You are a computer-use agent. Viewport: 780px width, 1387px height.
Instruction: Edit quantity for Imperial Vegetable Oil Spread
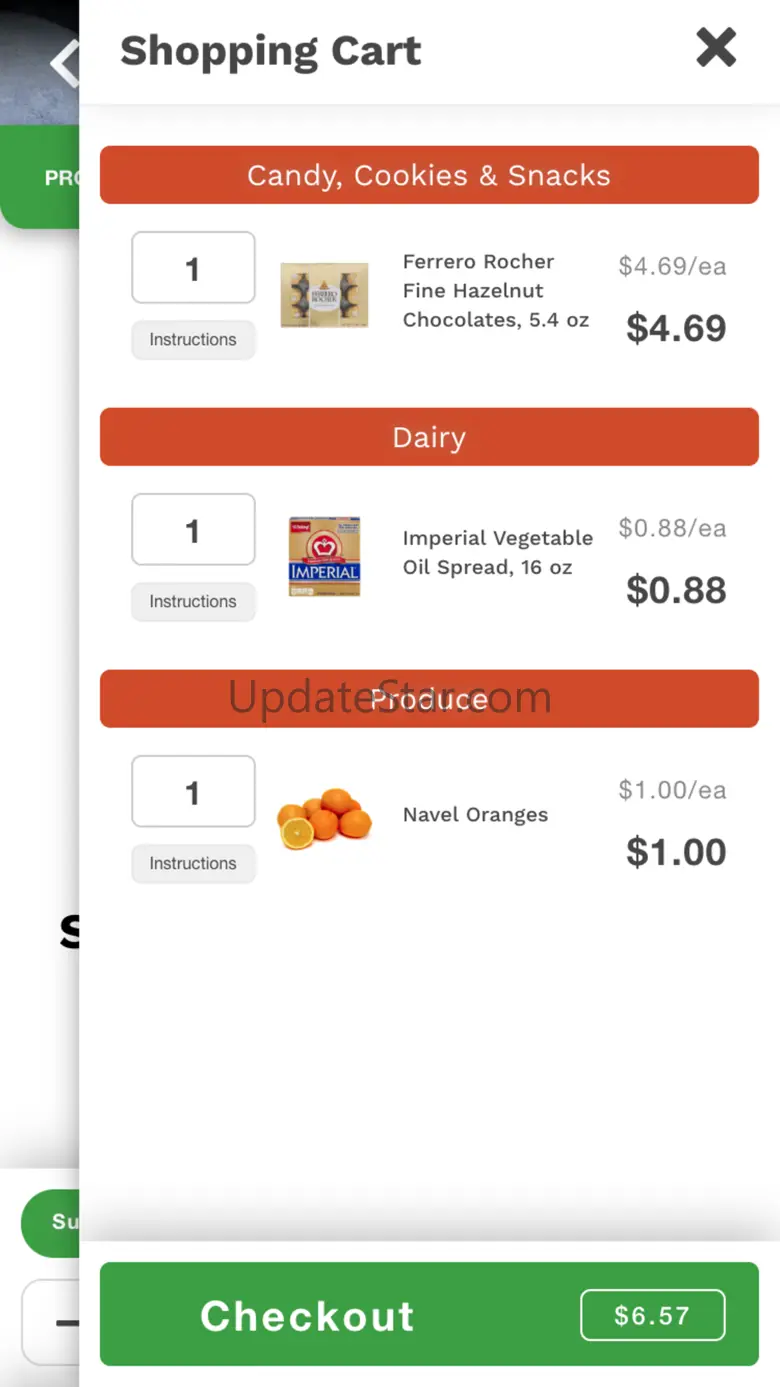(x=193, y=530)
